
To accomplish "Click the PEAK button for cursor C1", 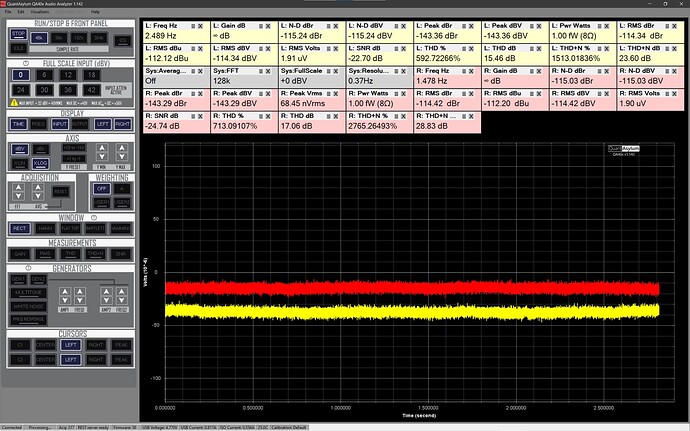I will coord(121,345).
